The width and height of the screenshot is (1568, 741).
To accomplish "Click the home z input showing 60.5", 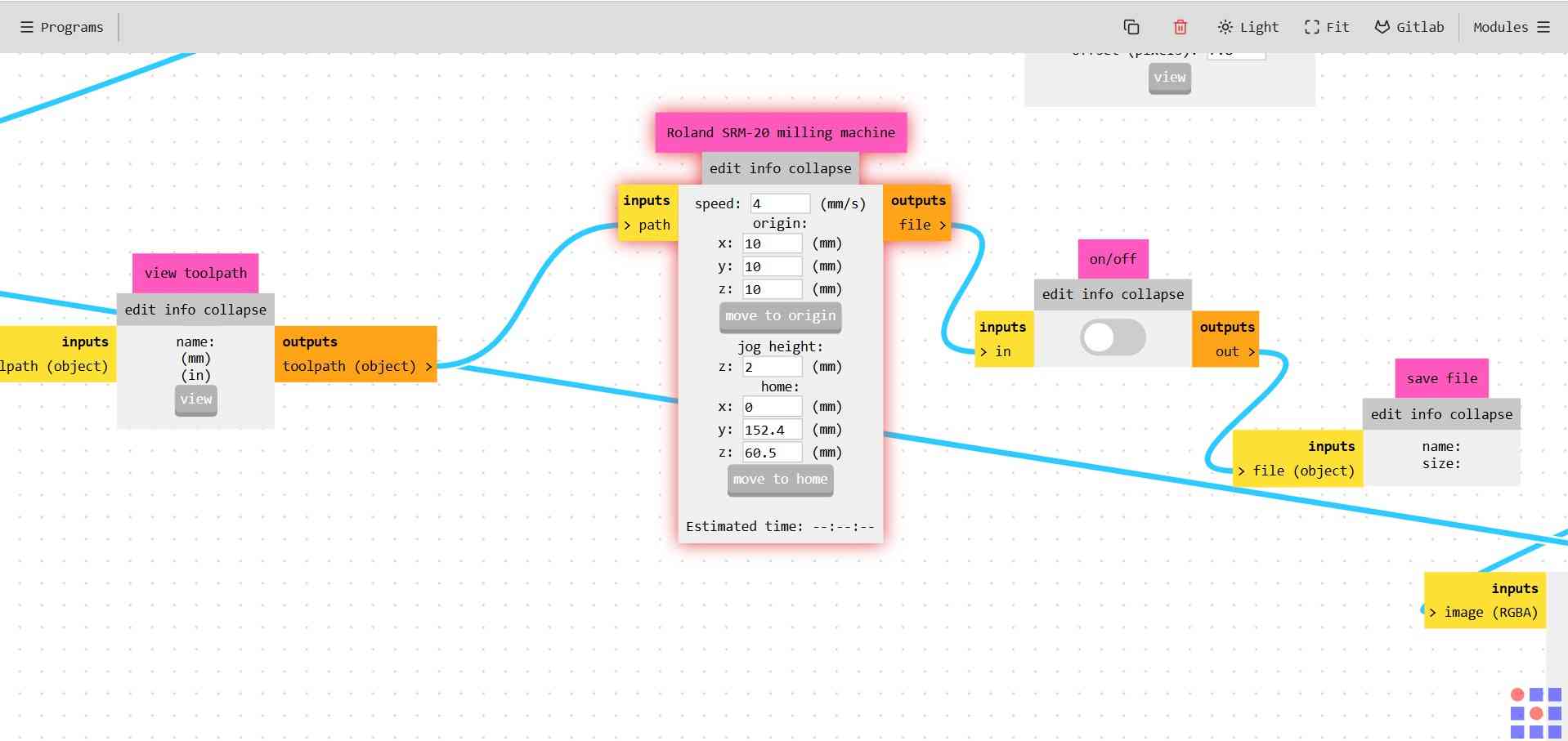I will coord(772,453).
